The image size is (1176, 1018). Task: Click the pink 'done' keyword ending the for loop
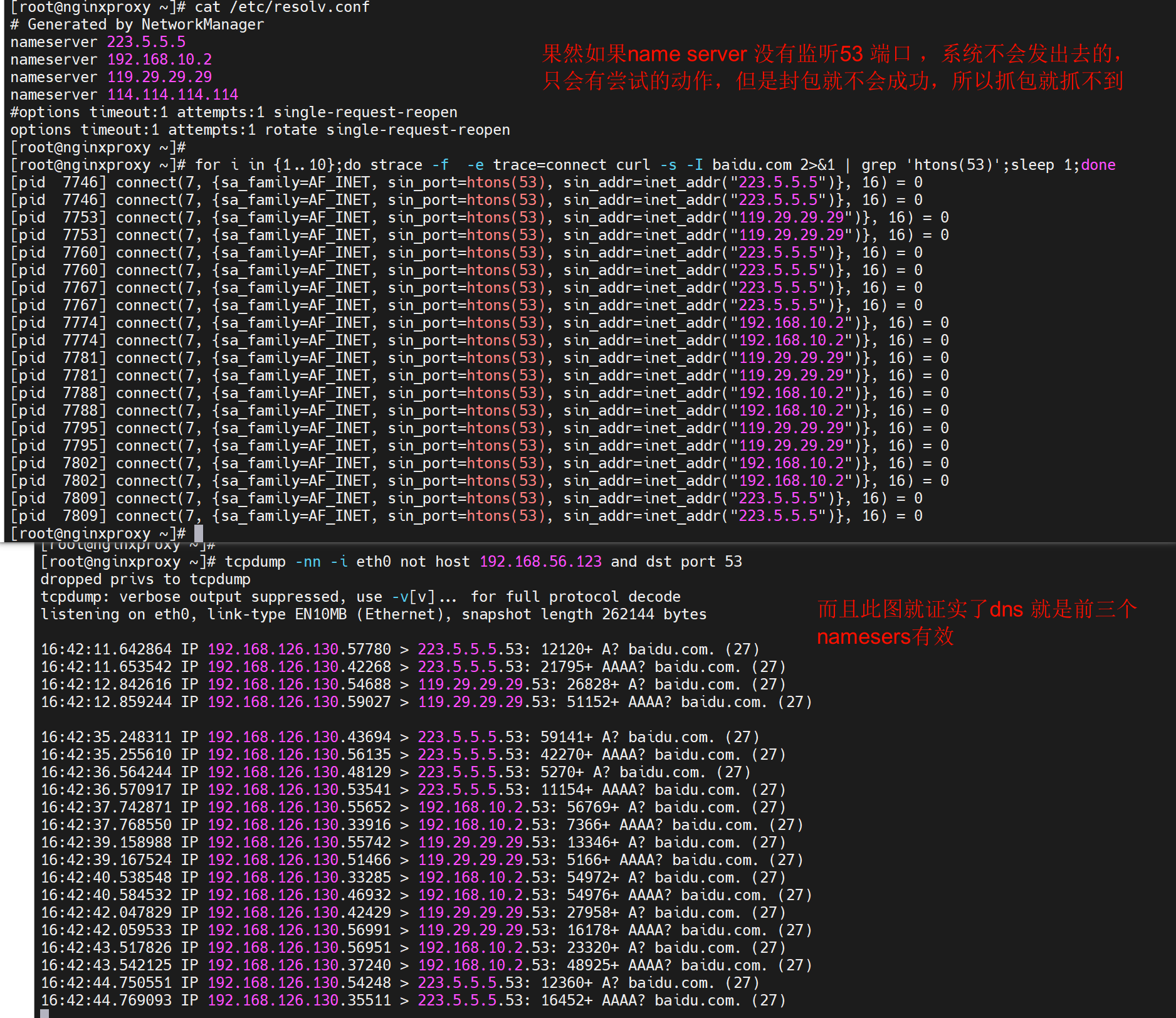[1098, 165]
